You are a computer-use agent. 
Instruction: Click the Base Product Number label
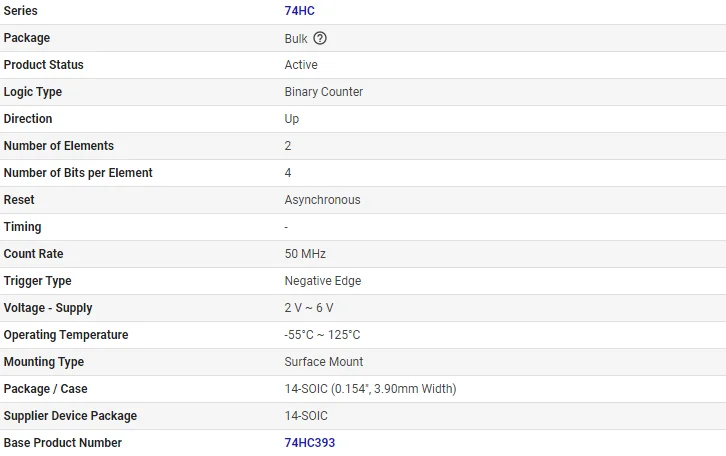[63, 443]
